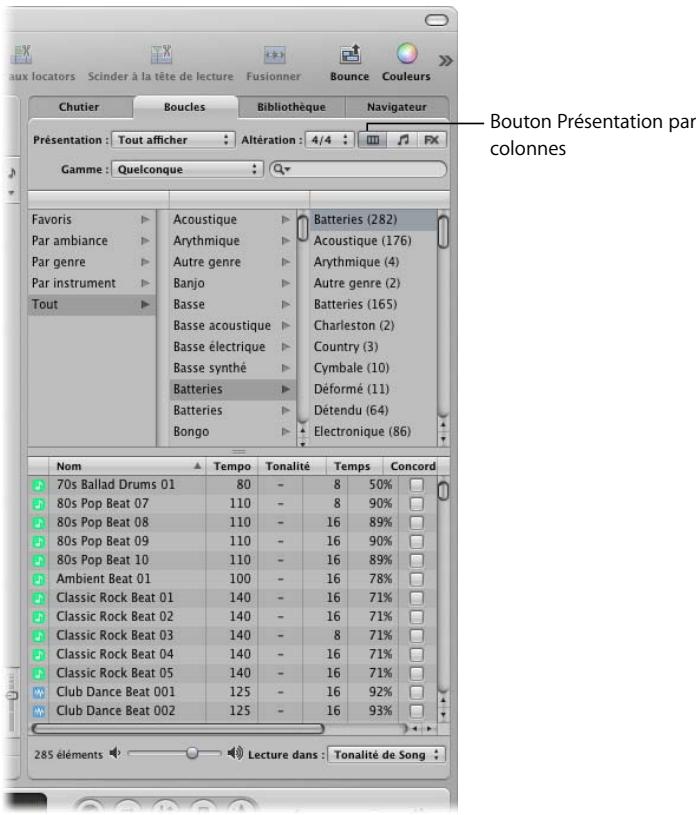Sort by Tempo column header
Image resolution: width=698 pixels, height=815 pixels.
click(x=232, y=466)
